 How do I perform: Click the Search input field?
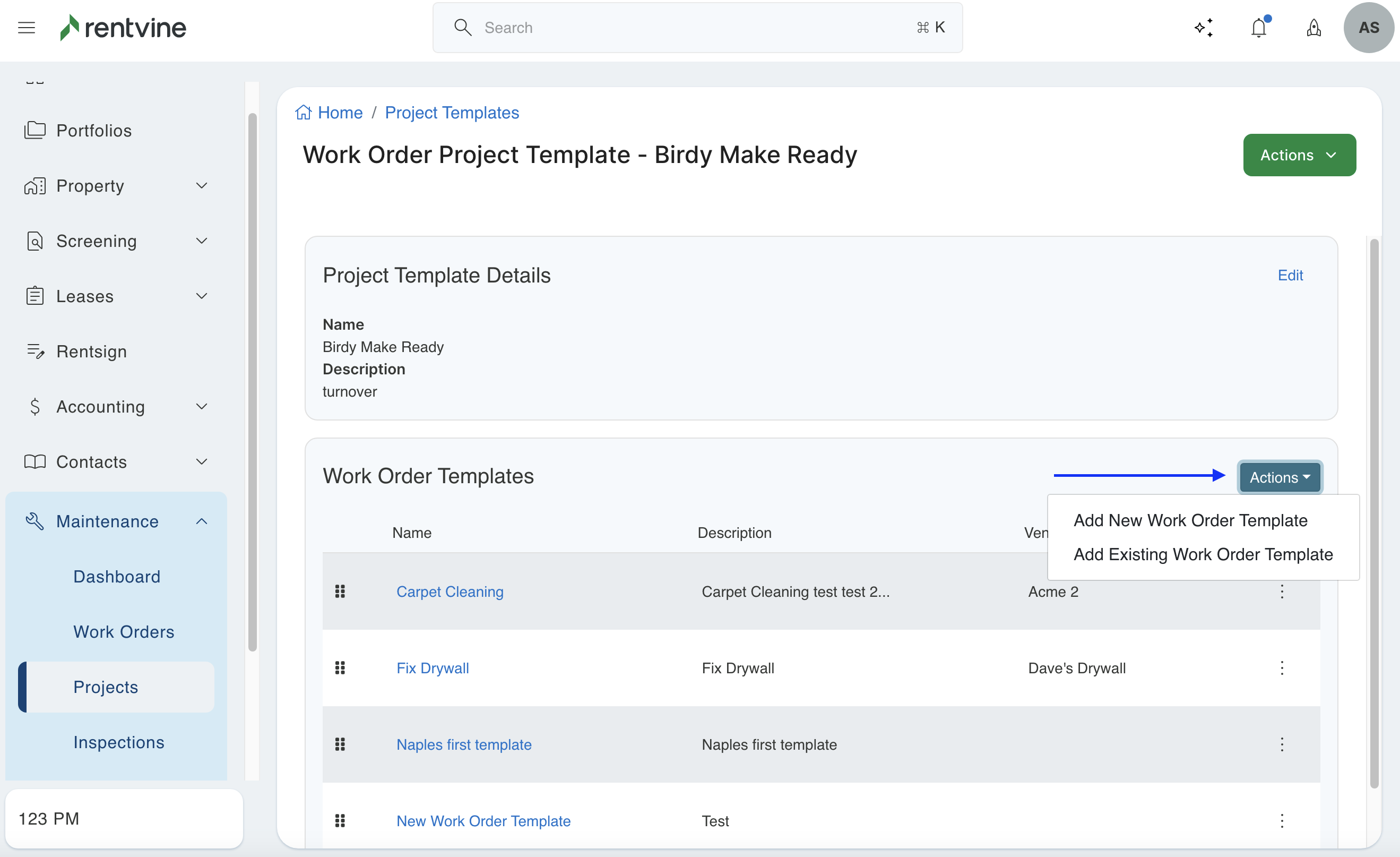(697, 27)
